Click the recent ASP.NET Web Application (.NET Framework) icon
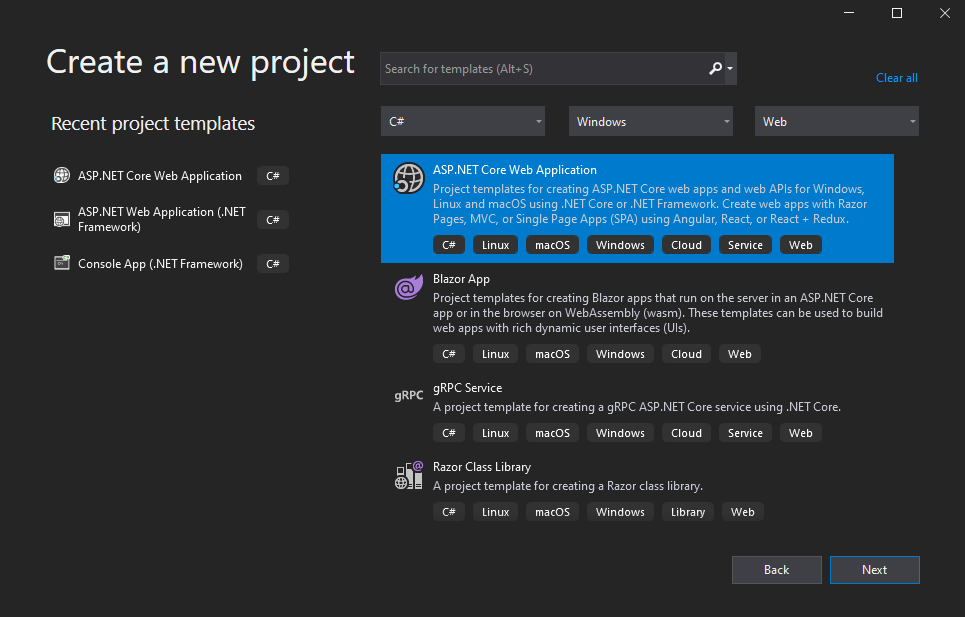This screenshot has width=965, height=617. 62,219
